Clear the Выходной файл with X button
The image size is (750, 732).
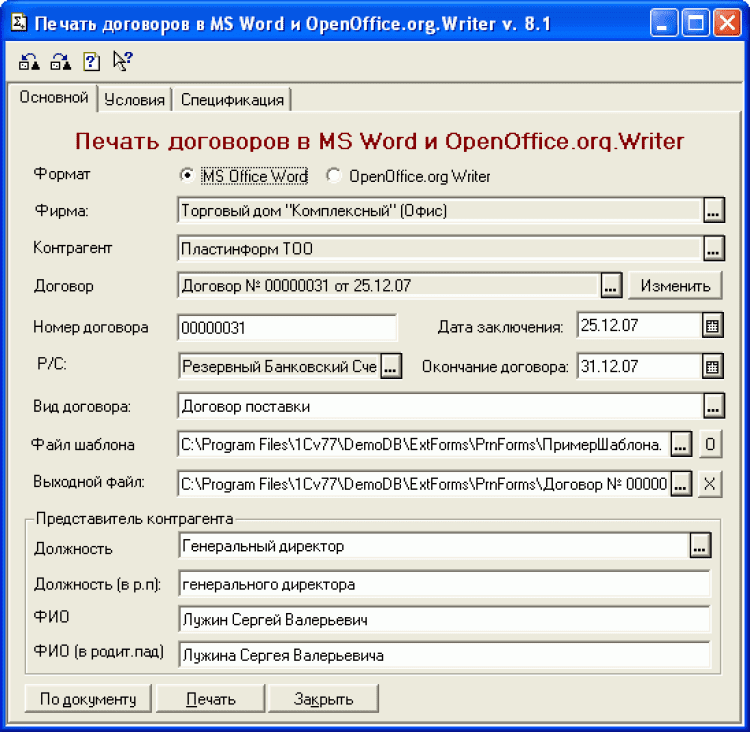click(710, 484)
